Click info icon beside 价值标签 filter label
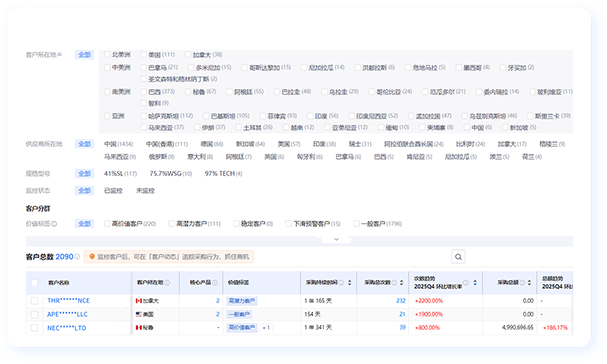This screenshot has width=607, height=364. pyautogui.click(x=54, y=224)
